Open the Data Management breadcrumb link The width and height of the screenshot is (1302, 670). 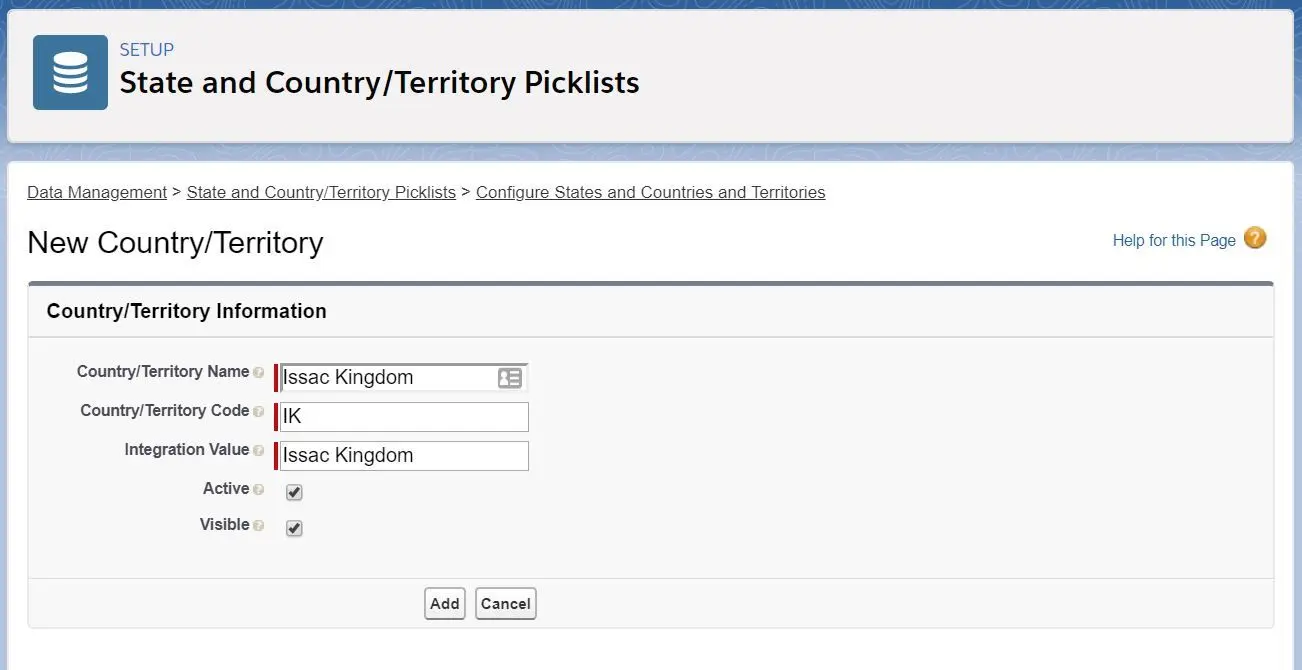click(x=97, y=192)
